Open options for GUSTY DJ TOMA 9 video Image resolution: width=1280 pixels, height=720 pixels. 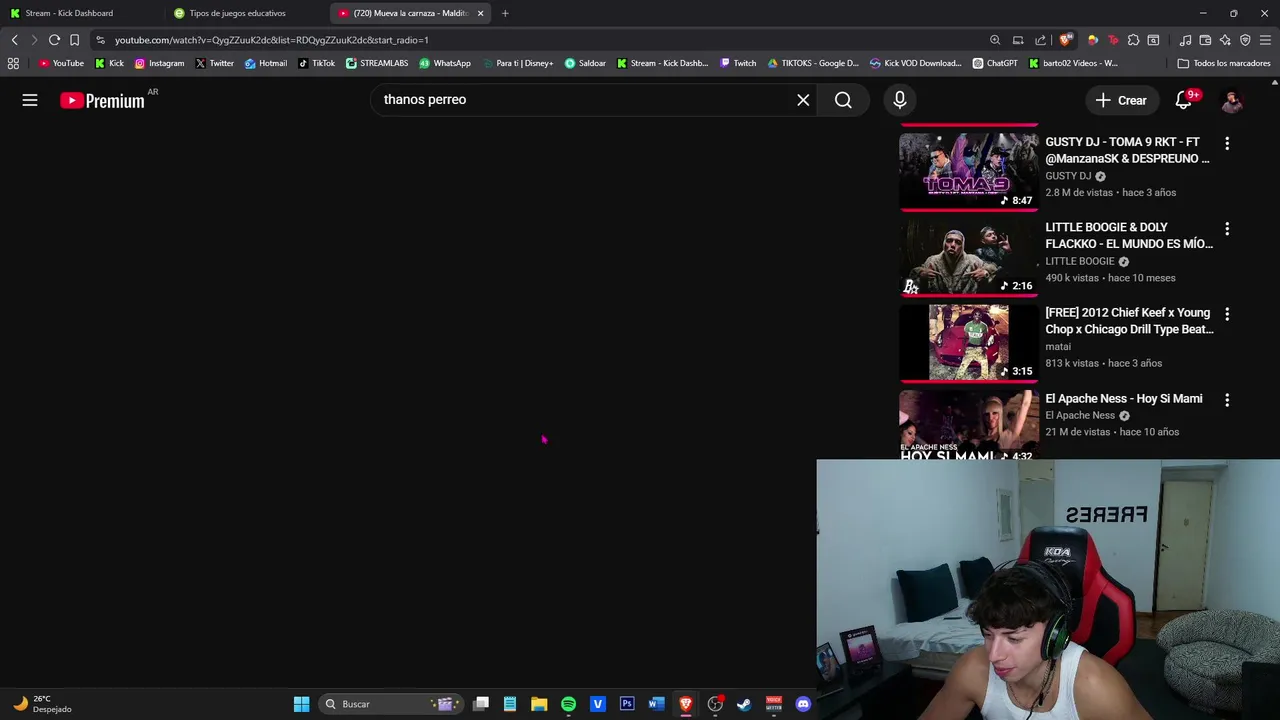(1227, 143)
